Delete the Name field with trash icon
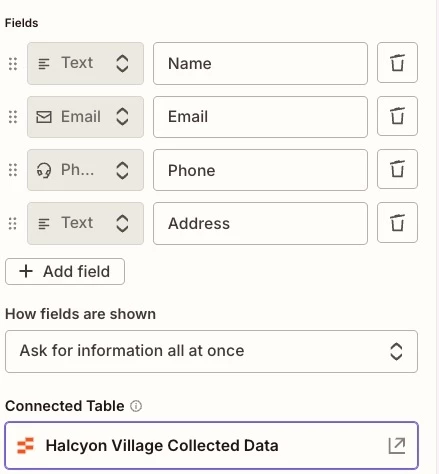Viewport: 439px width, 474px height. pyautogui.click(x=397, y=63)
